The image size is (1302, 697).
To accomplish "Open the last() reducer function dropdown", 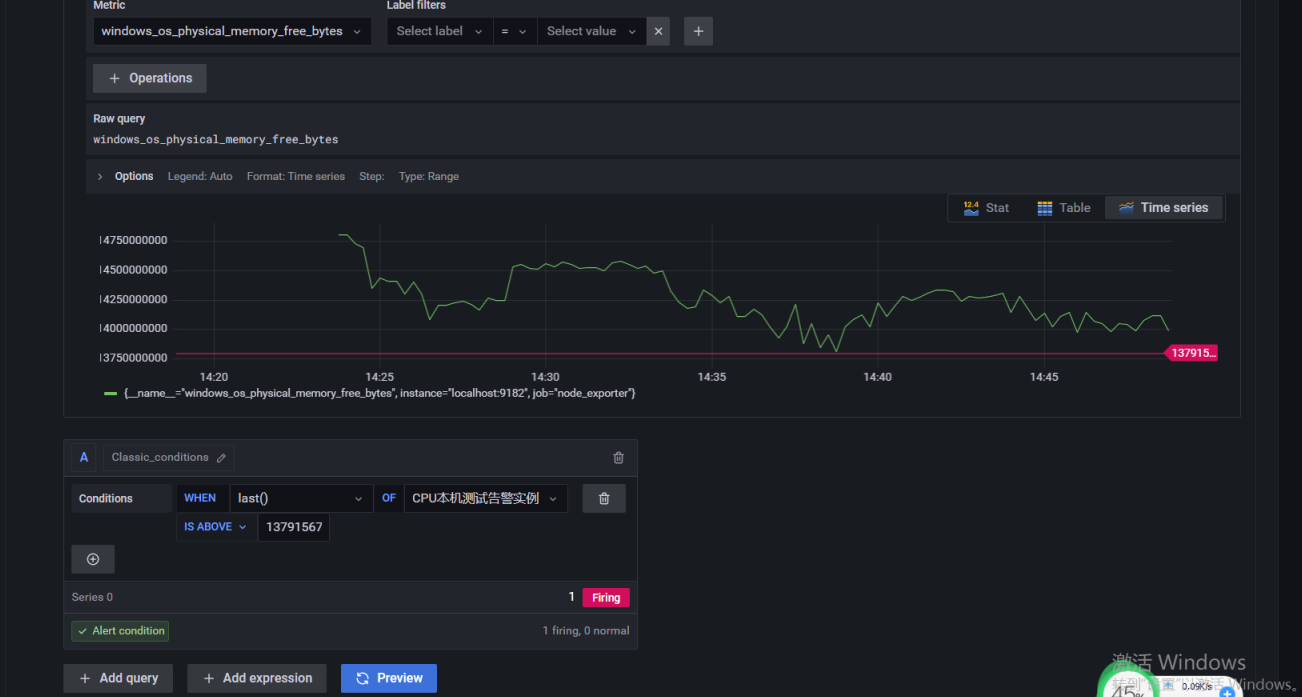I will (x=301, y=498).
